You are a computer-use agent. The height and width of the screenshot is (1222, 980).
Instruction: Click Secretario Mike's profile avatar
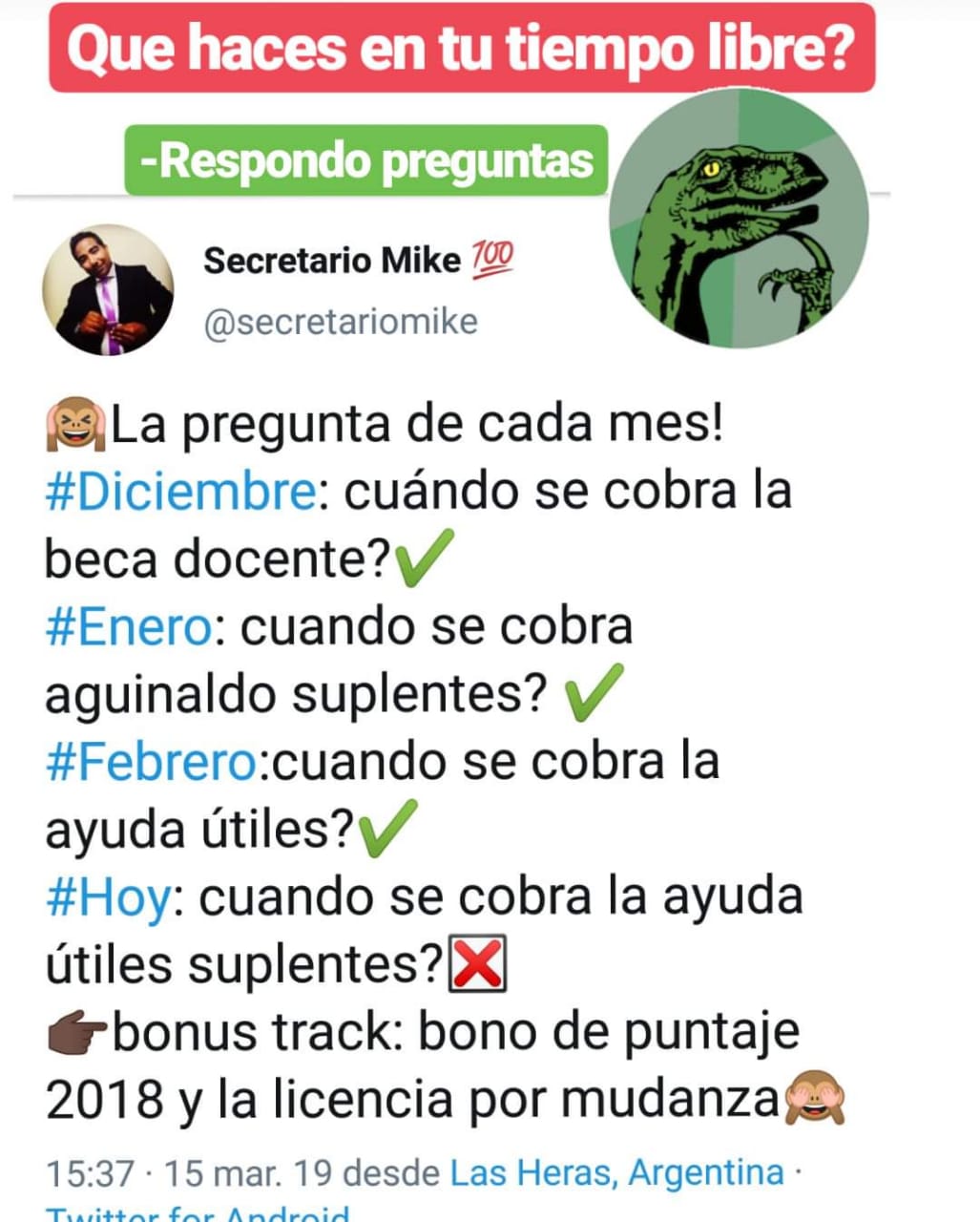tap(108, 290)
